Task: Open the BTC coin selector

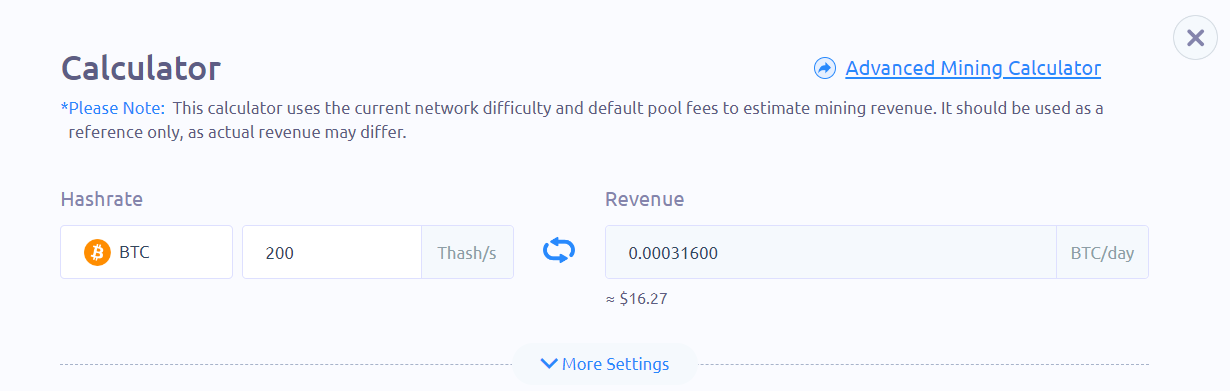Action: 146,252
